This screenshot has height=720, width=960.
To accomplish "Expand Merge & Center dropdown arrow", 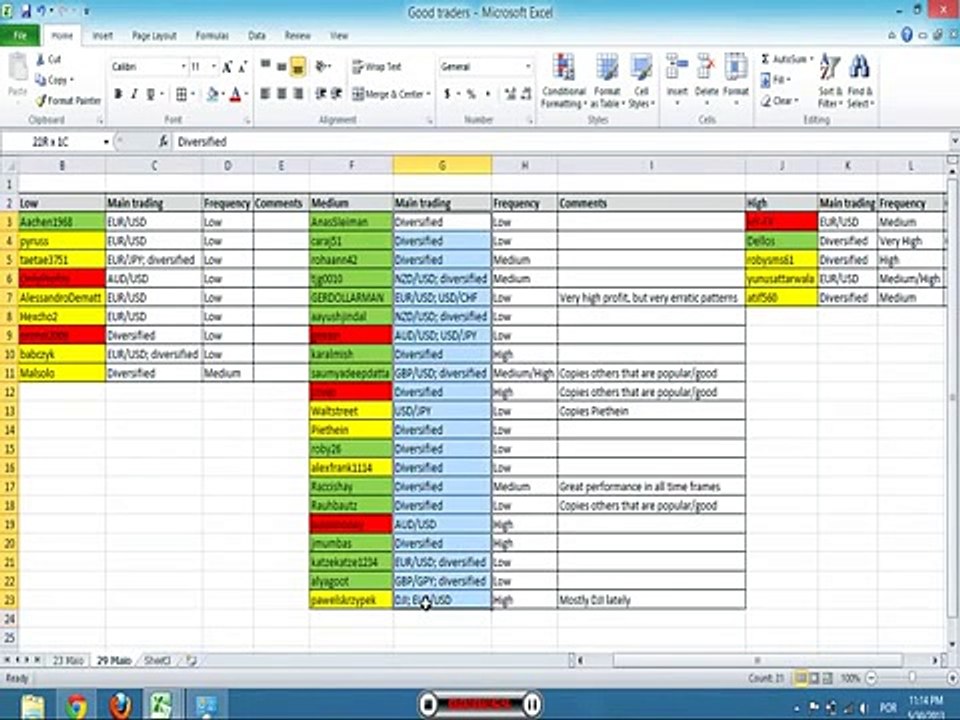I will pos(429,94).
